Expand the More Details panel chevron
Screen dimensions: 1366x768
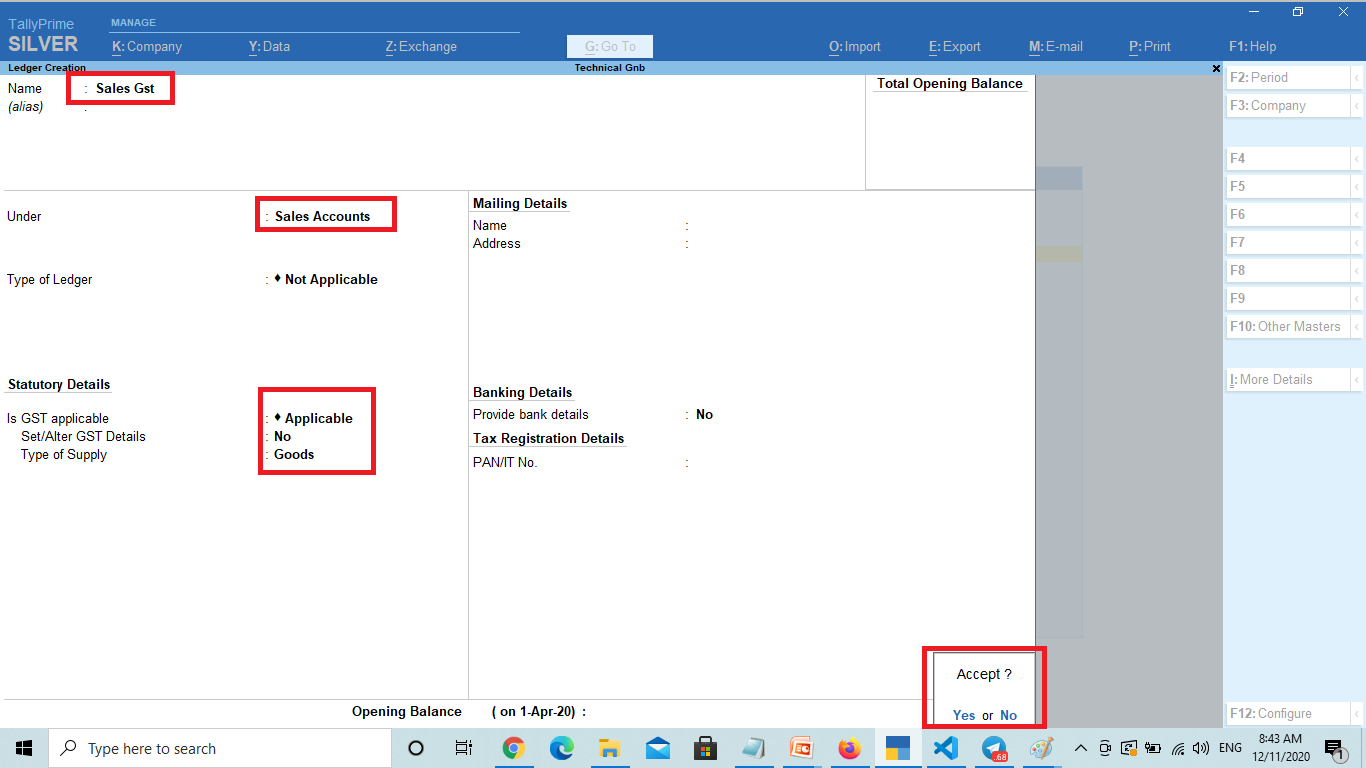pyautogui.click(x=1358, y=379)
